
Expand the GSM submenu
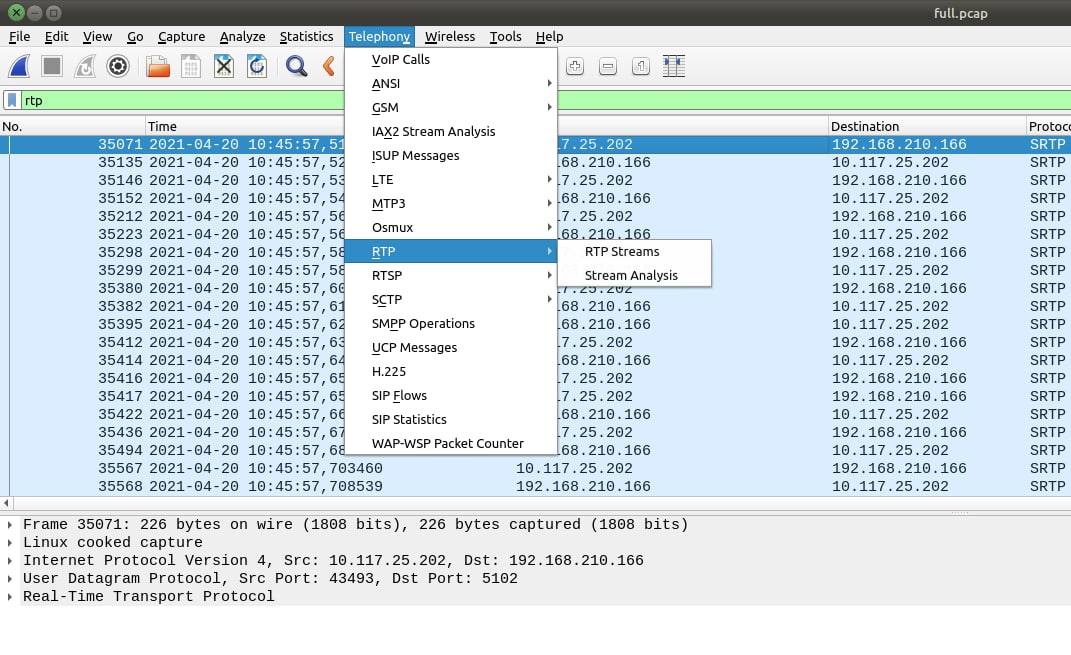click(x=451, y=107)
